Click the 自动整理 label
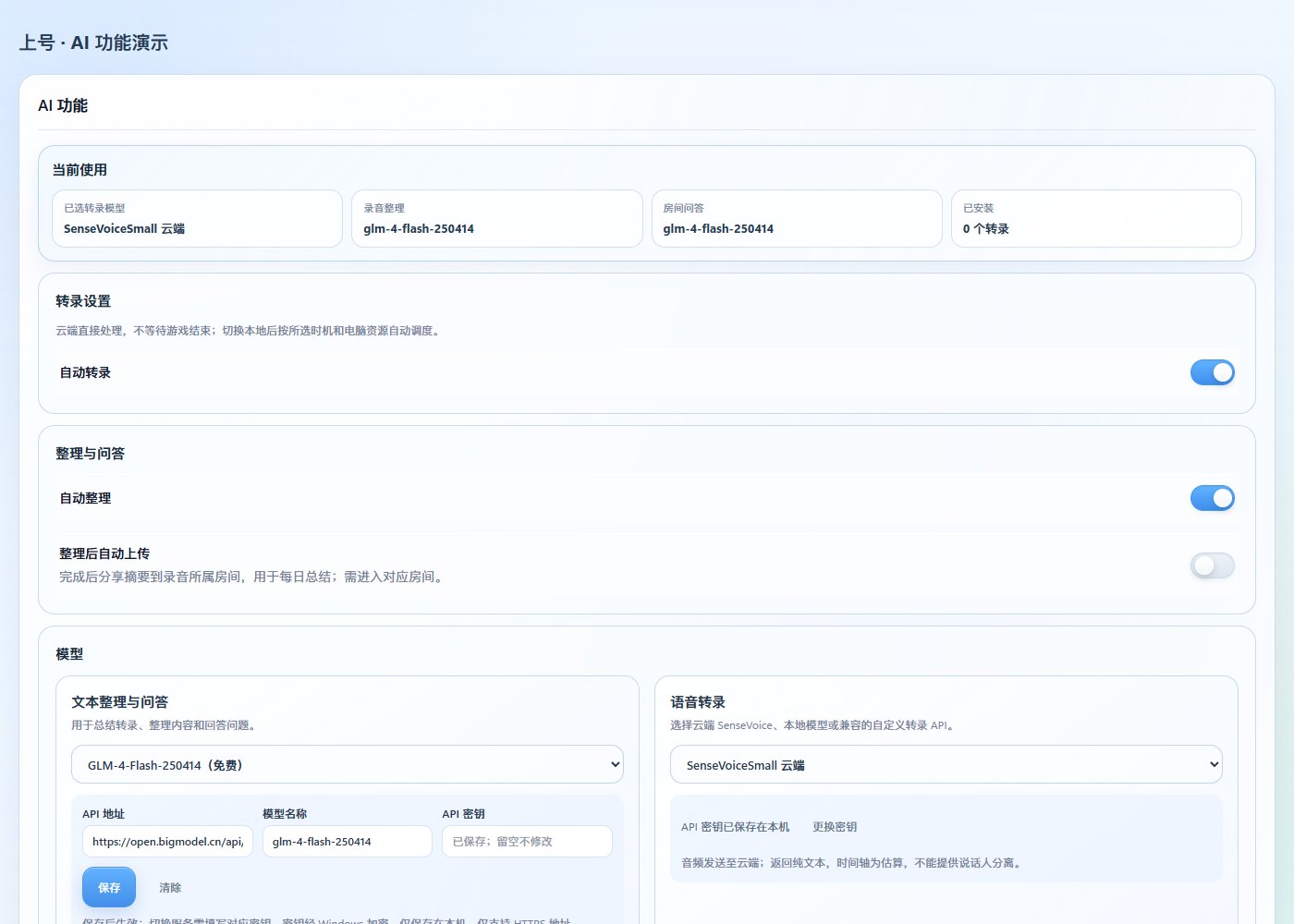1294x924 pixels. tap(85, 498)
